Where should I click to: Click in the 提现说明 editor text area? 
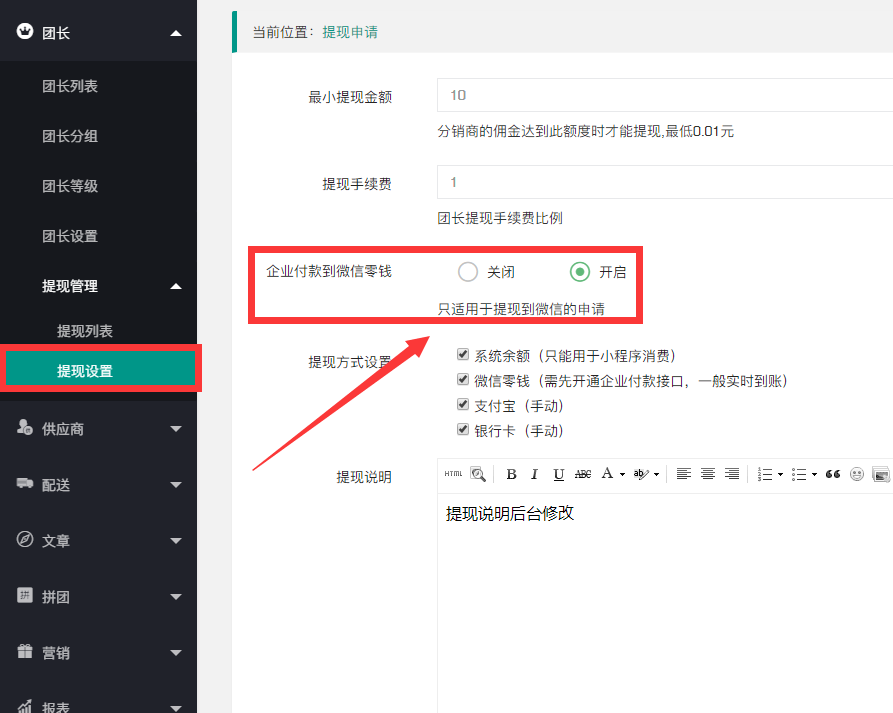point(665,603)
